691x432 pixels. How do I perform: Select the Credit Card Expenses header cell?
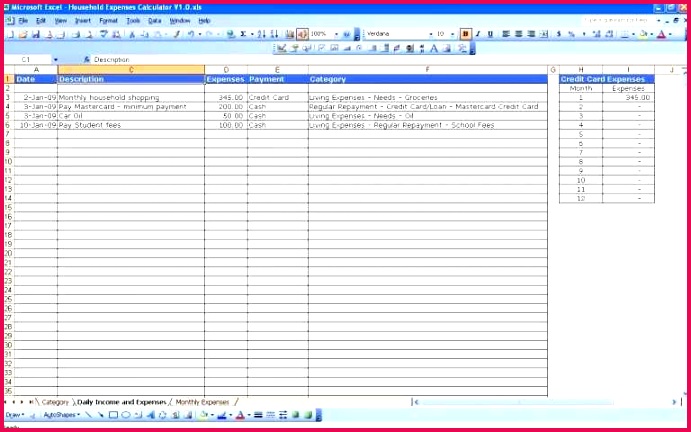(607, 79)
